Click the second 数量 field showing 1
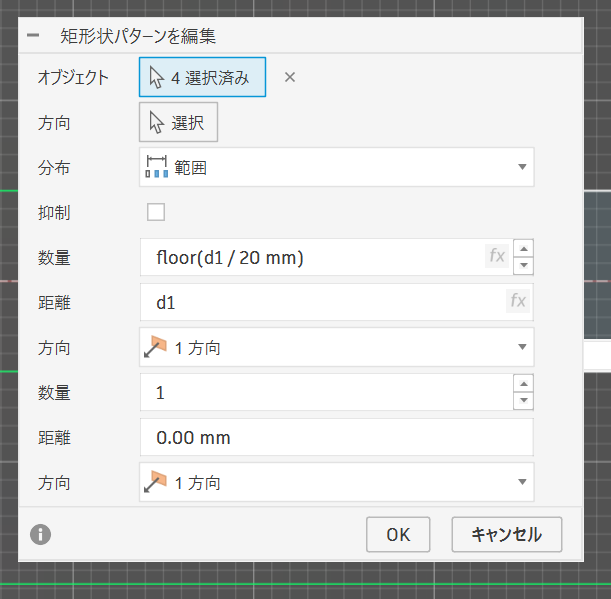Screen dimensions: 611x599 (327, 392)
